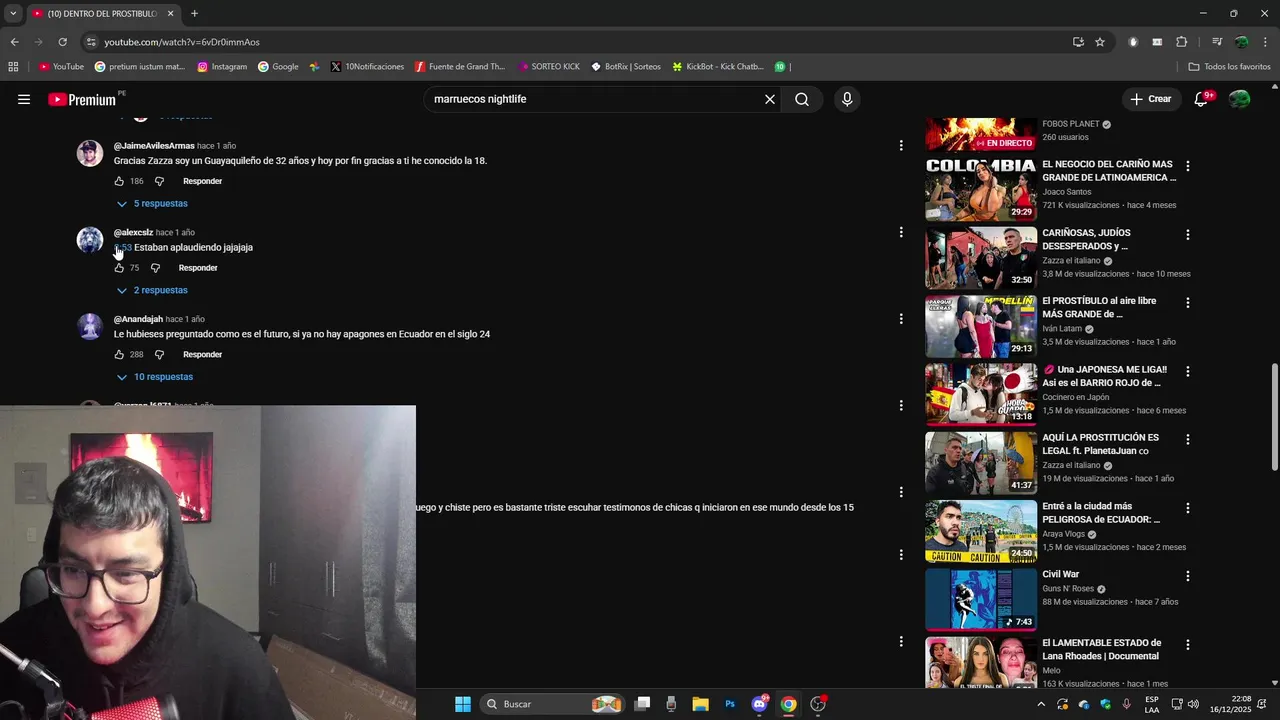Open the Google bookmark
Screen dimensions: 1280x720
coord(278,67)
